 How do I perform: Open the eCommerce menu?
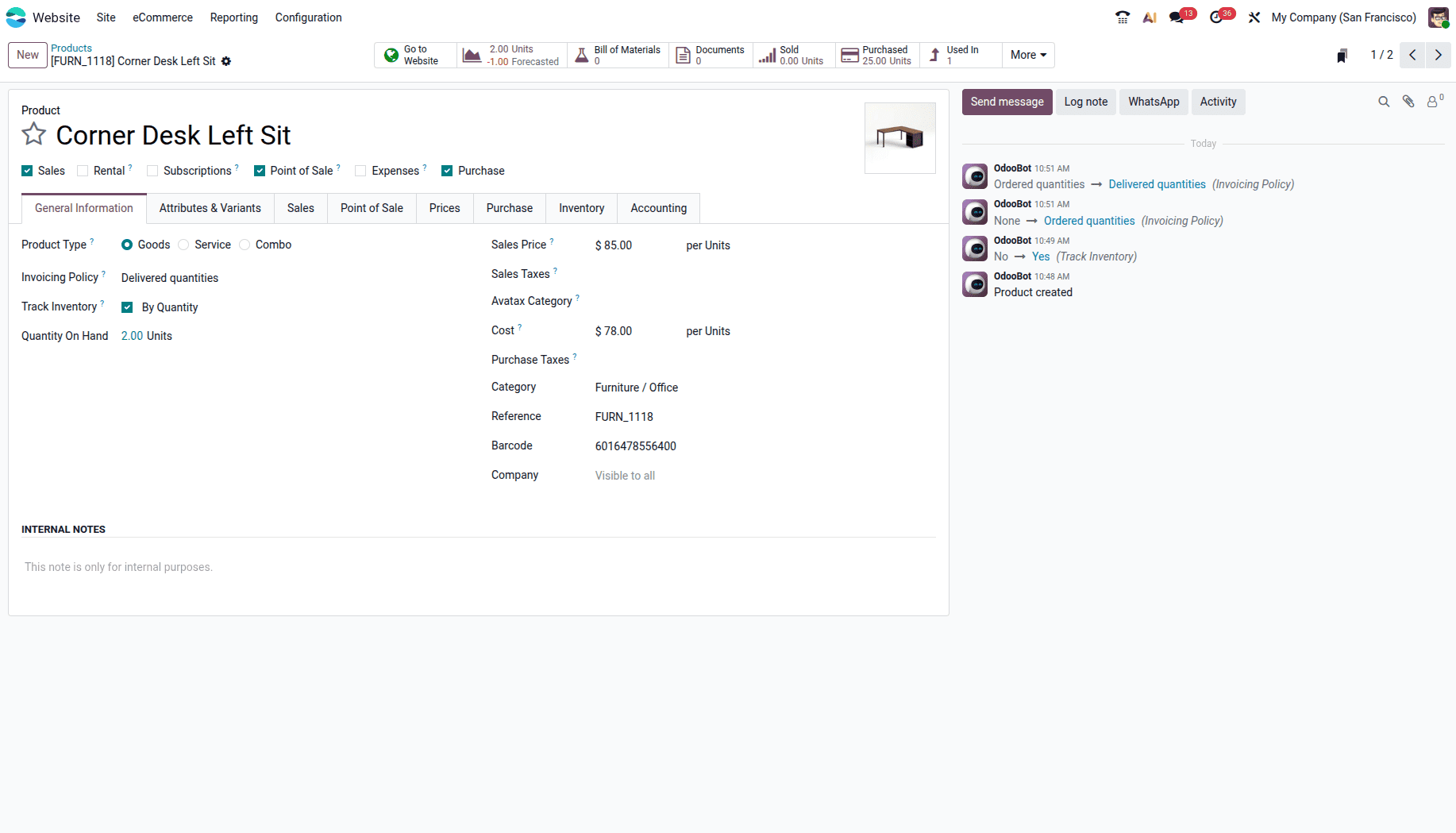point(163,17)
